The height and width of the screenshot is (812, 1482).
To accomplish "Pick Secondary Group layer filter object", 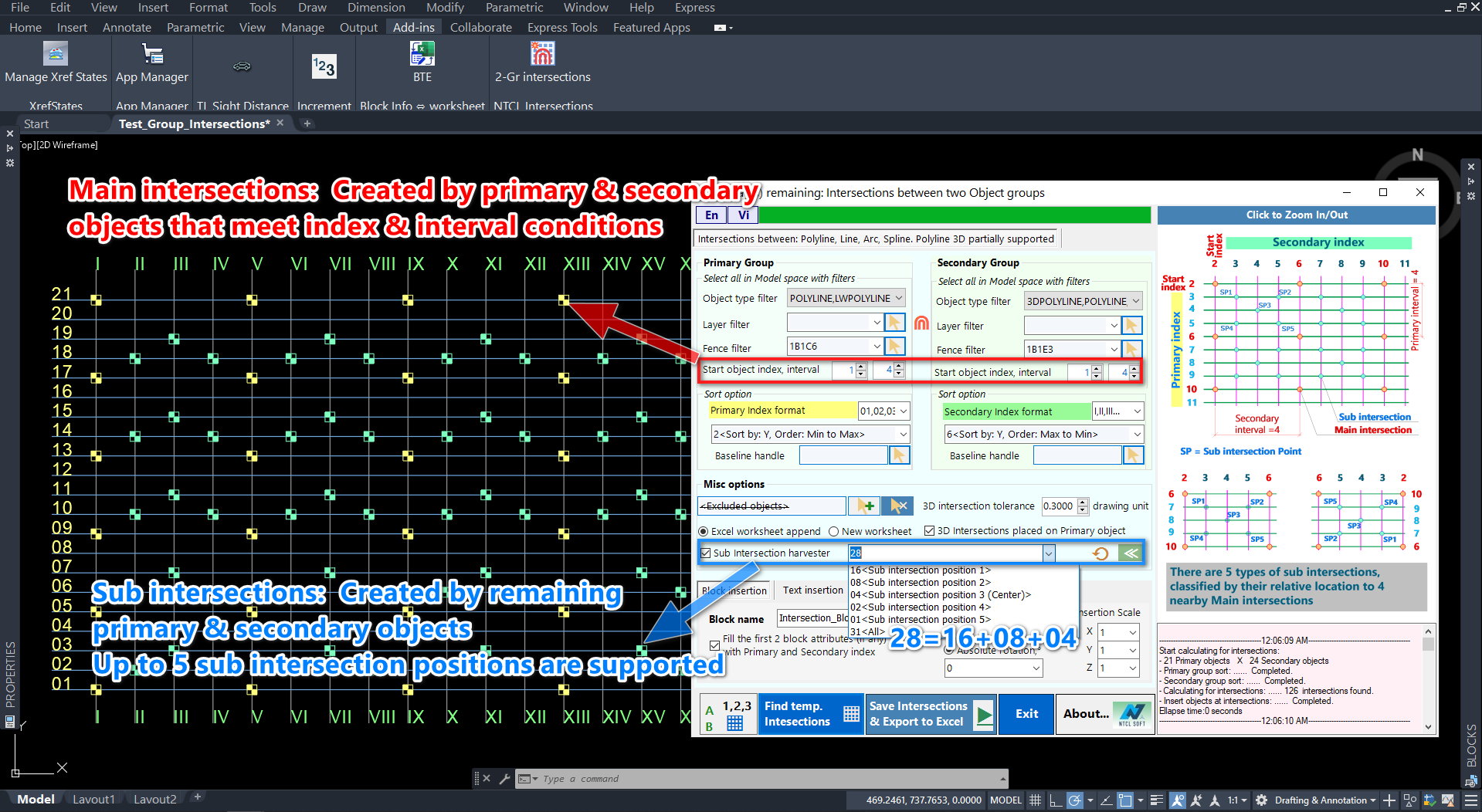I will [1131, 326].
